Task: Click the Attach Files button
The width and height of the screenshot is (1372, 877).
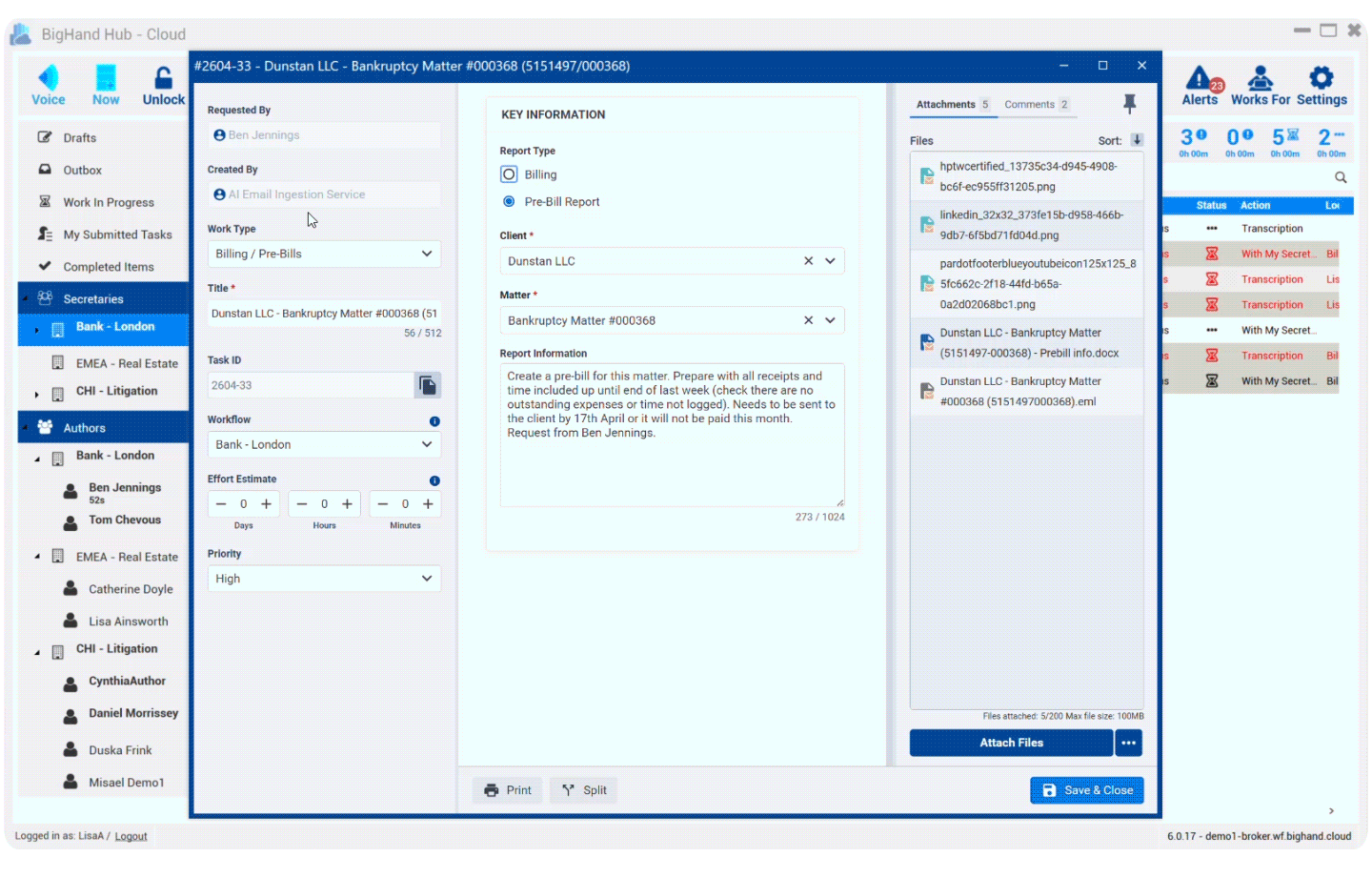Action: click(x=1011, y=744)
